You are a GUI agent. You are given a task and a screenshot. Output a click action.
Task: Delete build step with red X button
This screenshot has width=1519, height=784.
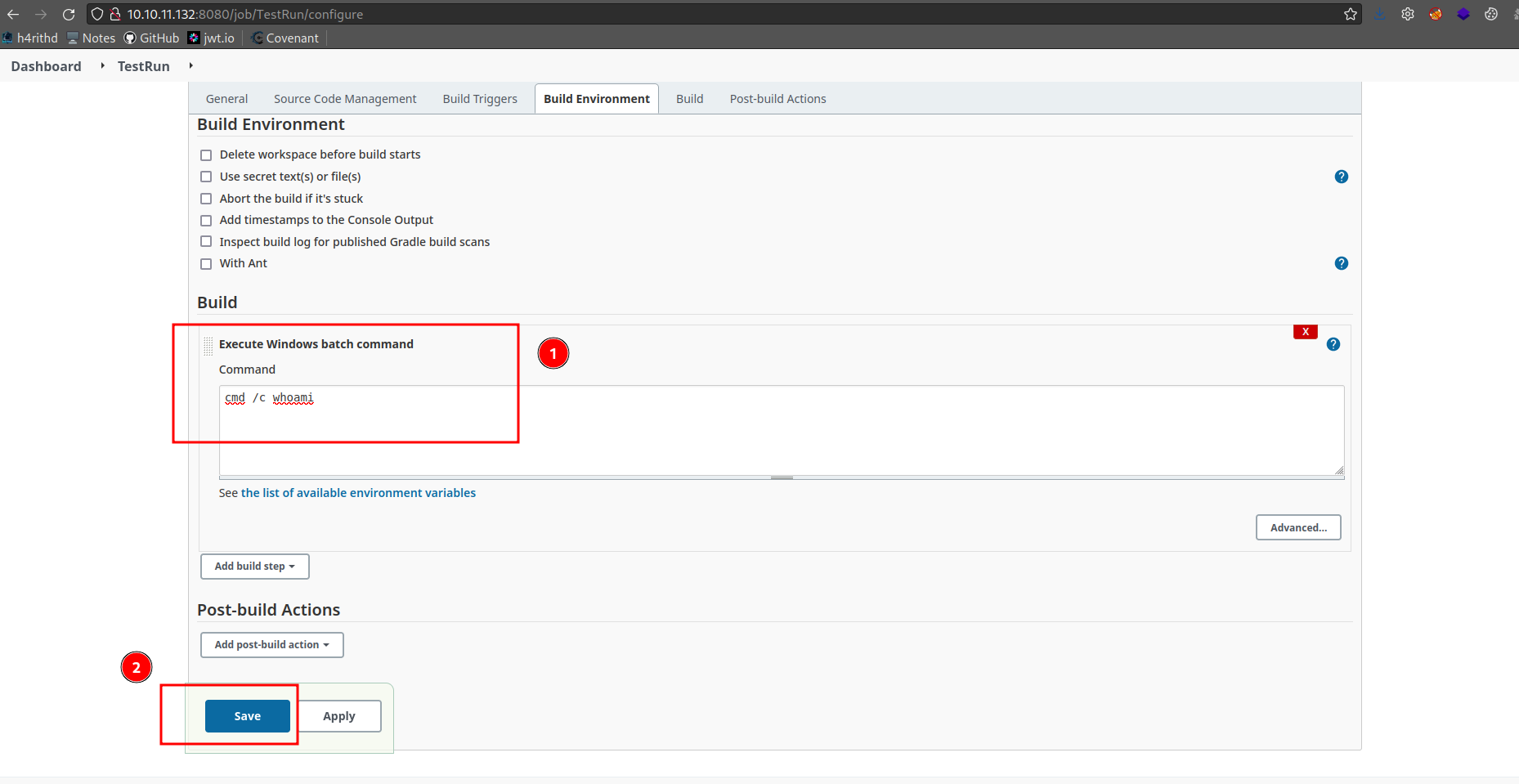1306,331
